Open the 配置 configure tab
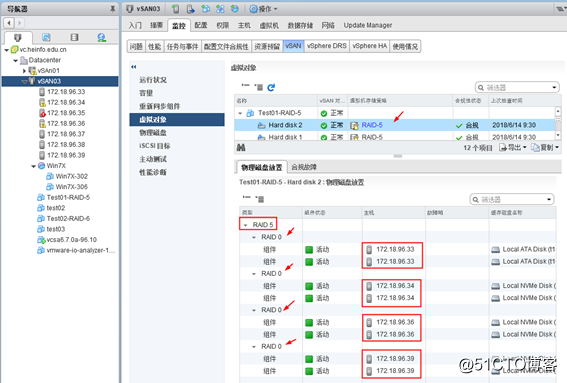This screenshot has width=567, height=383. tap(201, 25)
